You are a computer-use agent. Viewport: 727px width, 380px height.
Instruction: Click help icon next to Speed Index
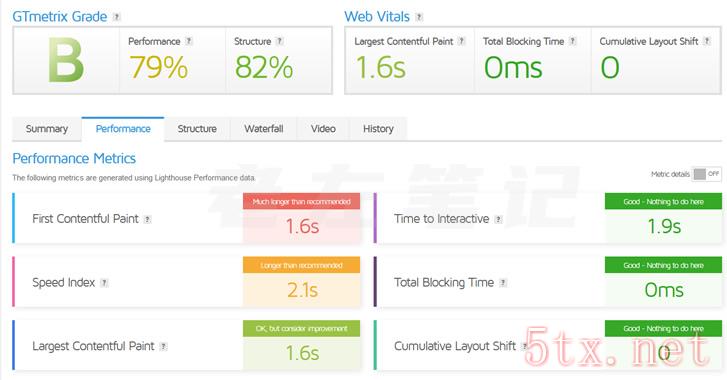[104, 283]
